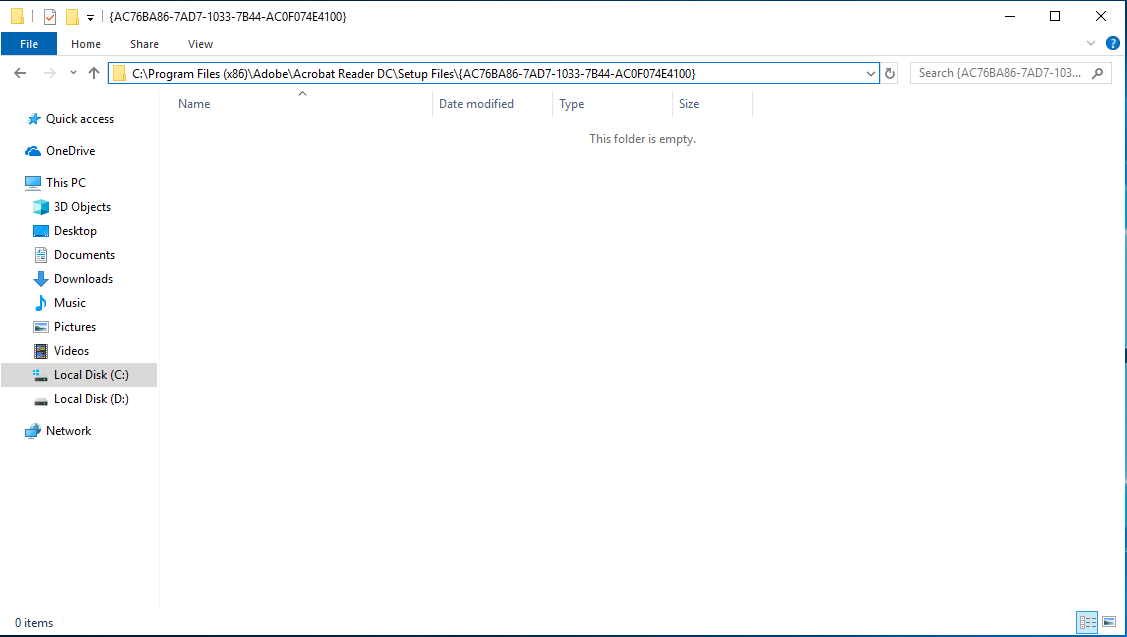Screen dimensions: 1127x637
Task: Open the Help question mark icon
Action: pos(1113,43)
